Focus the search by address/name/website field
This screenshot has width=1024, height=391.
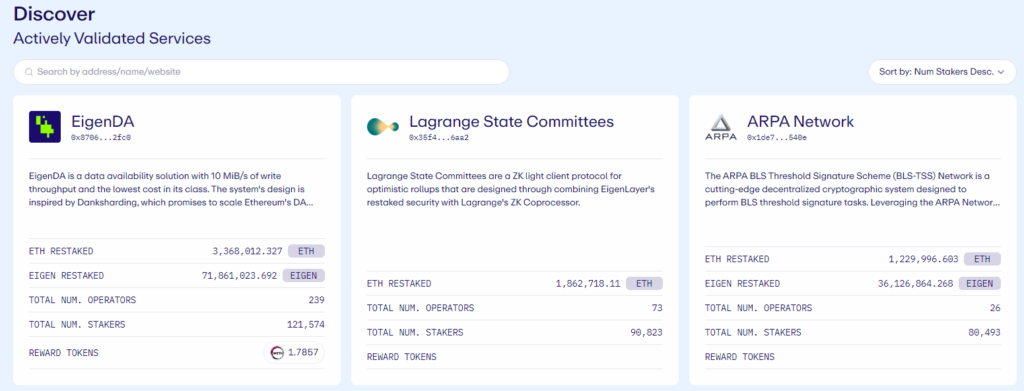point(261,72)
